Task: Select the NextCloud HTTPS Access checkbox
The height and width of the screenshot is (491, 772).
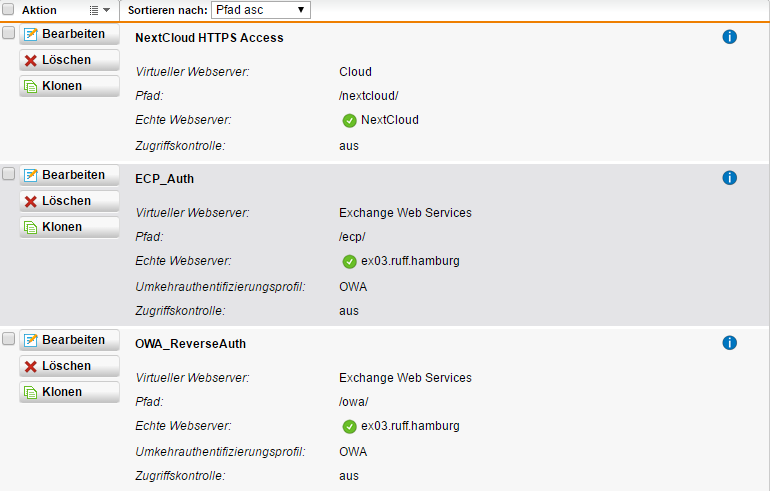Action: (9, 33)
